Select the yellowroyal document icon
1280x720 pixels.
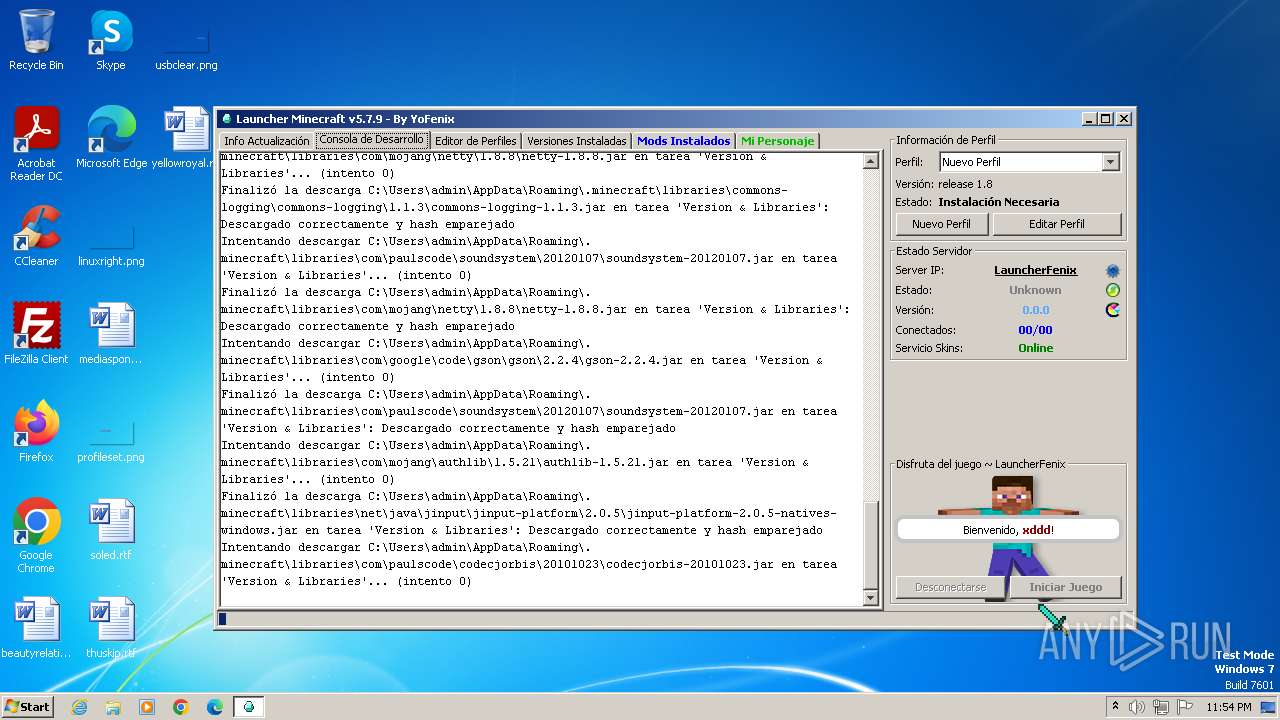tap(186, 138)
